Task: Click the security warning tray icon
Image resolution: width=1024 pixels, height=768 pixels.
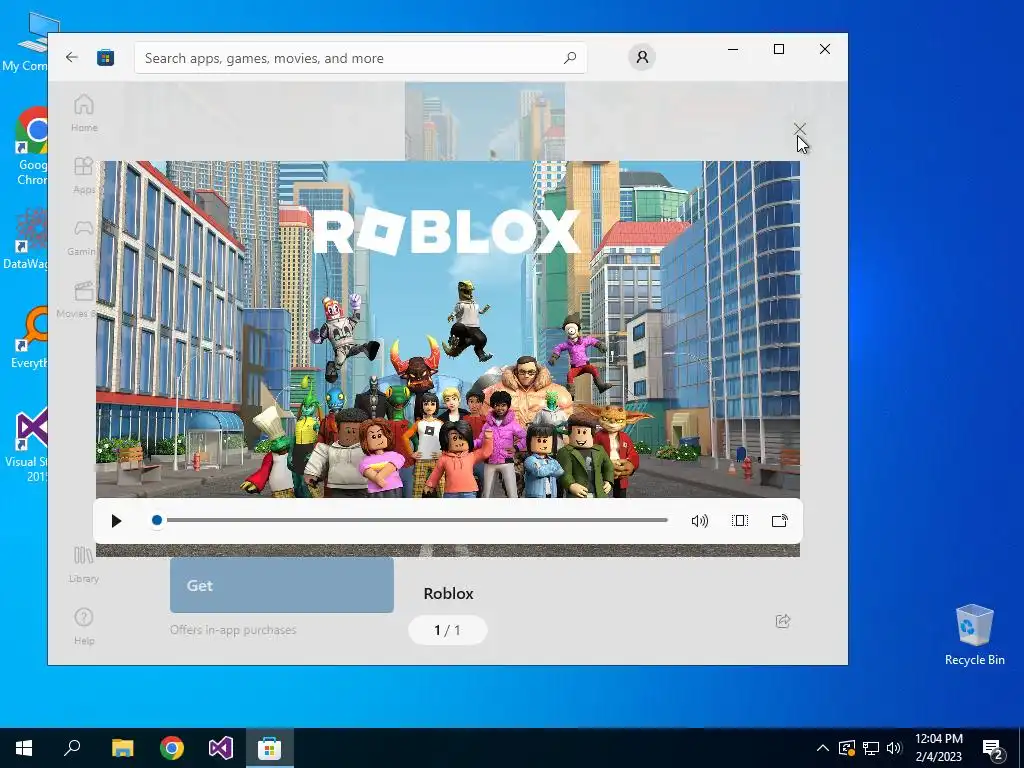Action: (847, 748)
